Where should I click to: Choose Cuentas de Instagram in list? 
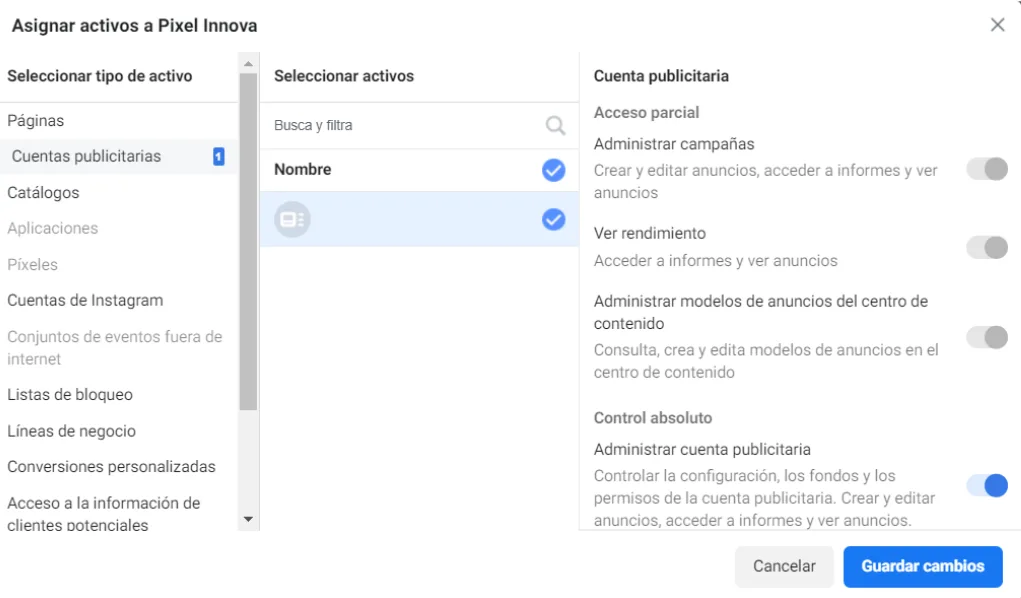[85, 301]
